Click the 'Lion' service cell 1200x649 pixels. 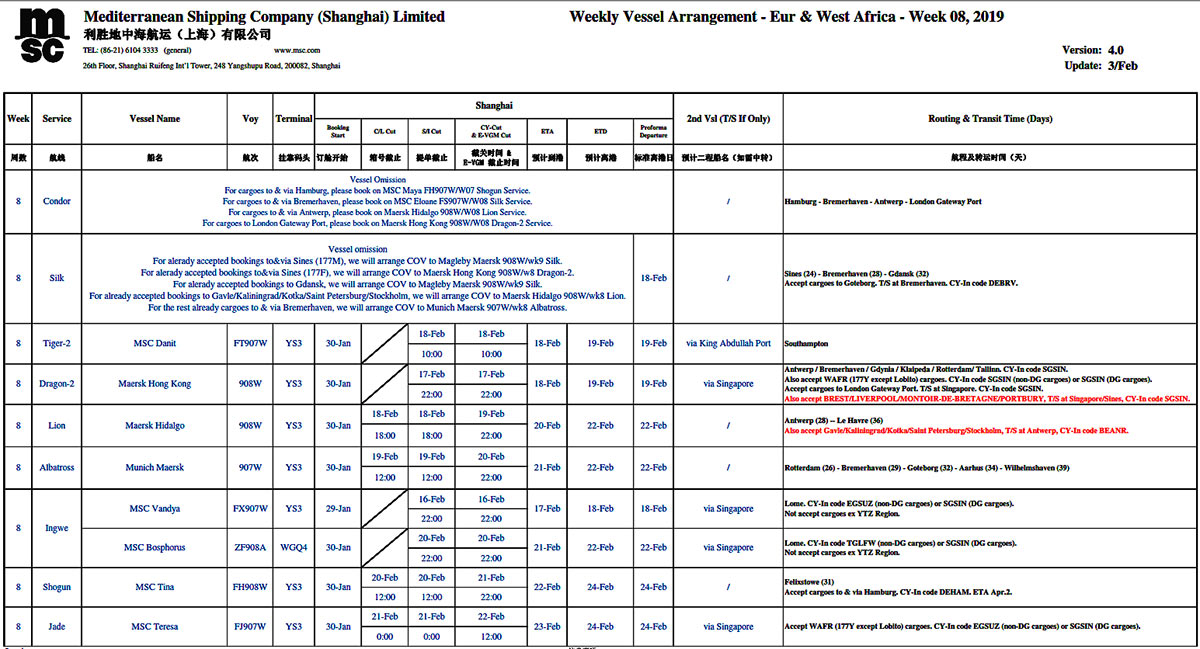pos(57,426)
